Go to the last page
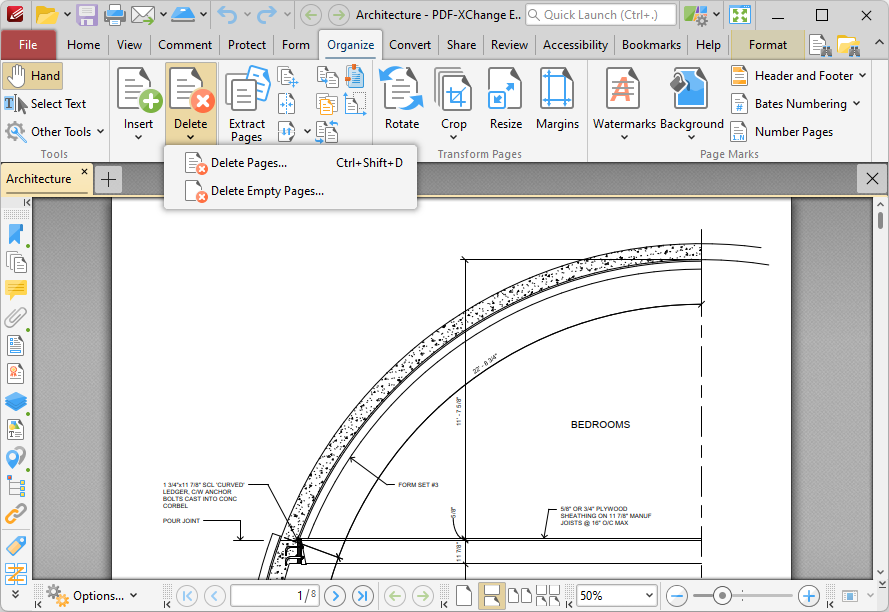This screenshot has width=889, height=612. pos(363,596)
